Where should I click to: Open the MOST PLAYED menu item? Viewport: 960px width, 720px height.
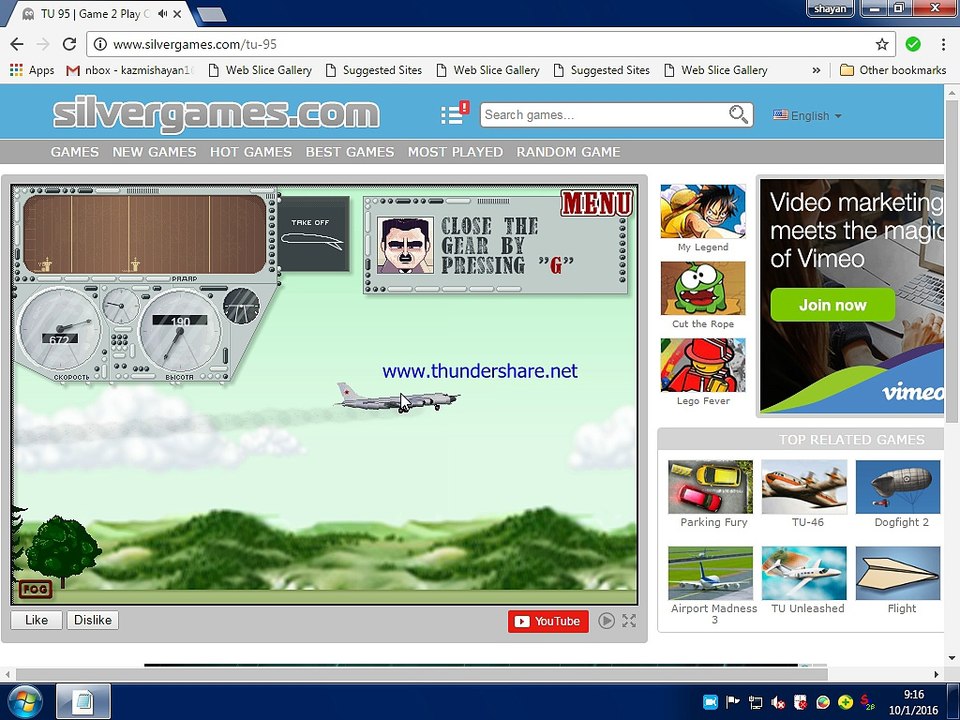(456, 152)
